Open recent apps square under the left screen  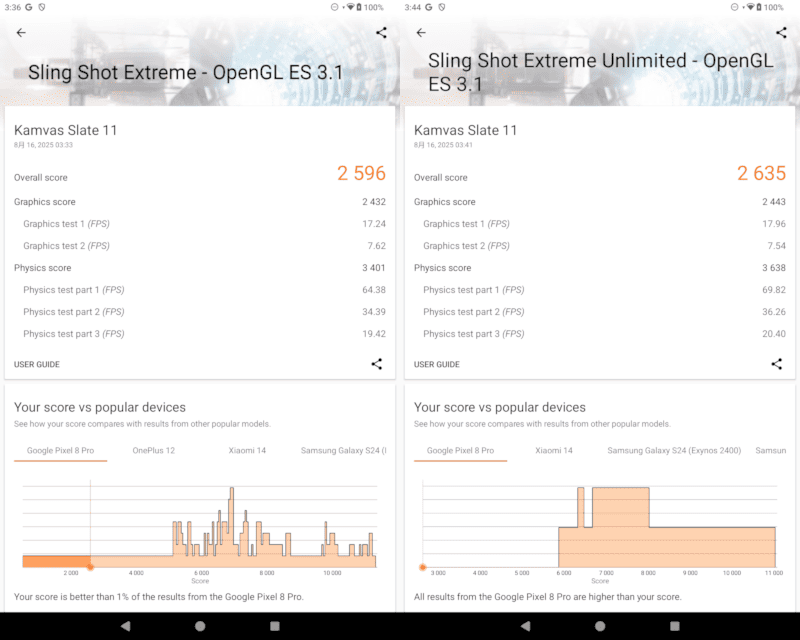coord(275,626)
